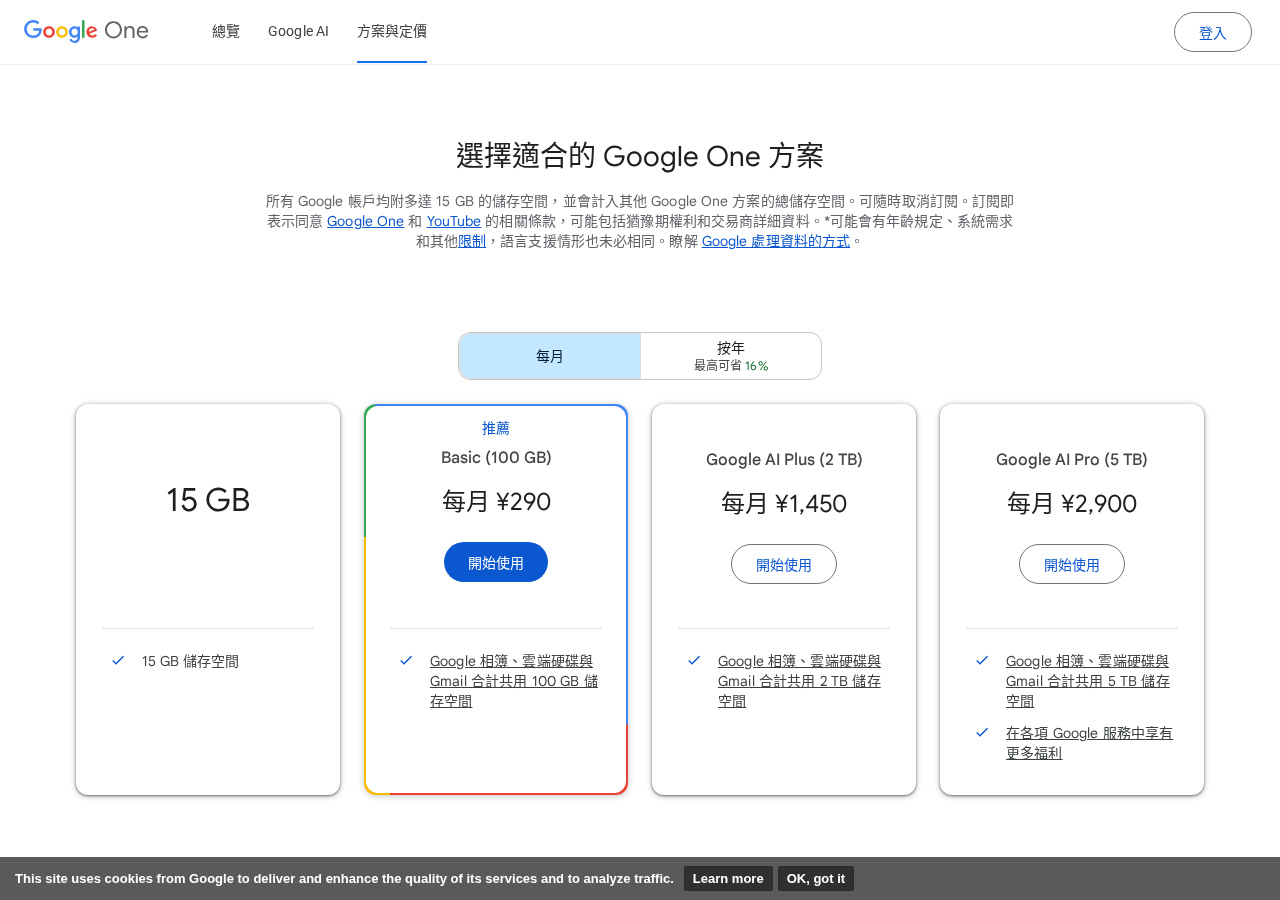The height and width of the screenshot is (900, 1280).
Task: Open the 總覽 navigation tab
Action: click(x=226, y=31)
